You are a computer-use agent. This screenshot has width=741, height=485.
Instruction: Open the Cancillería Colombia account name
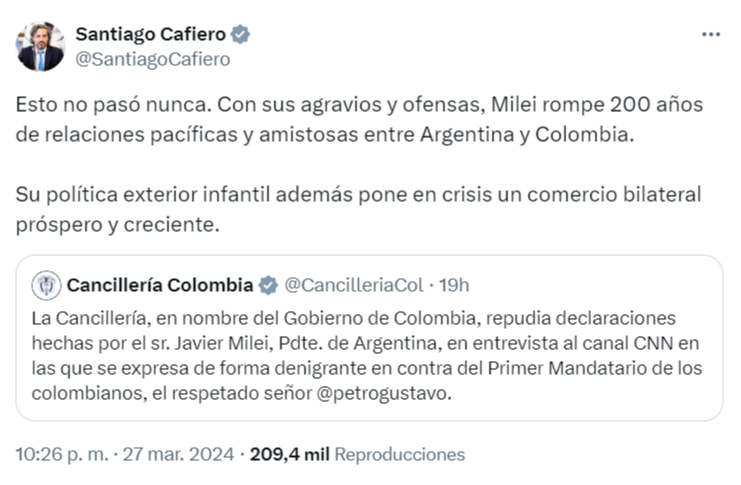pyautogui.click(x=160, y=286)
